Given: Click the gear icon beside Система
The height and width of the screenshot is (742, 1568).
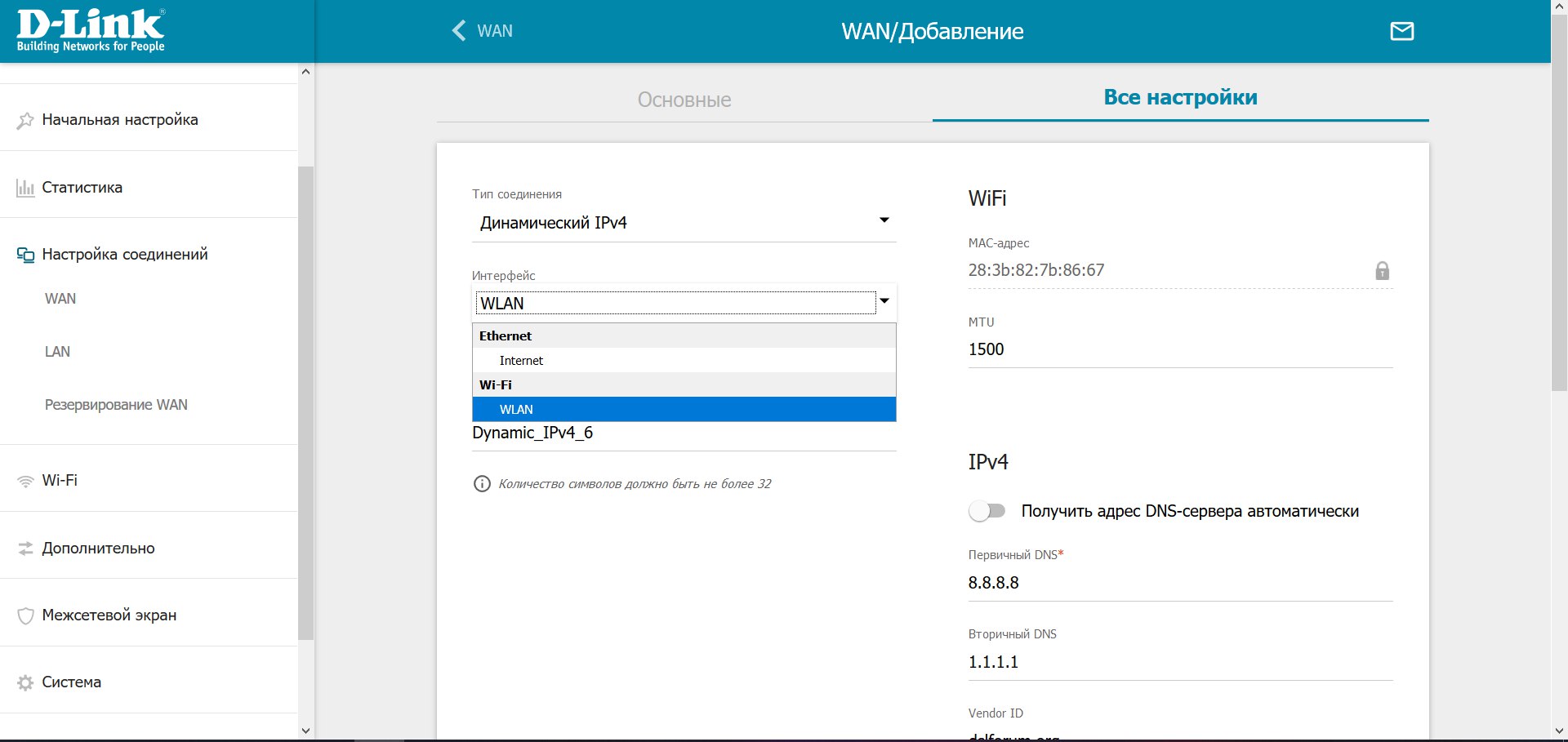Looking at the screenshot, I should point(25,682).
